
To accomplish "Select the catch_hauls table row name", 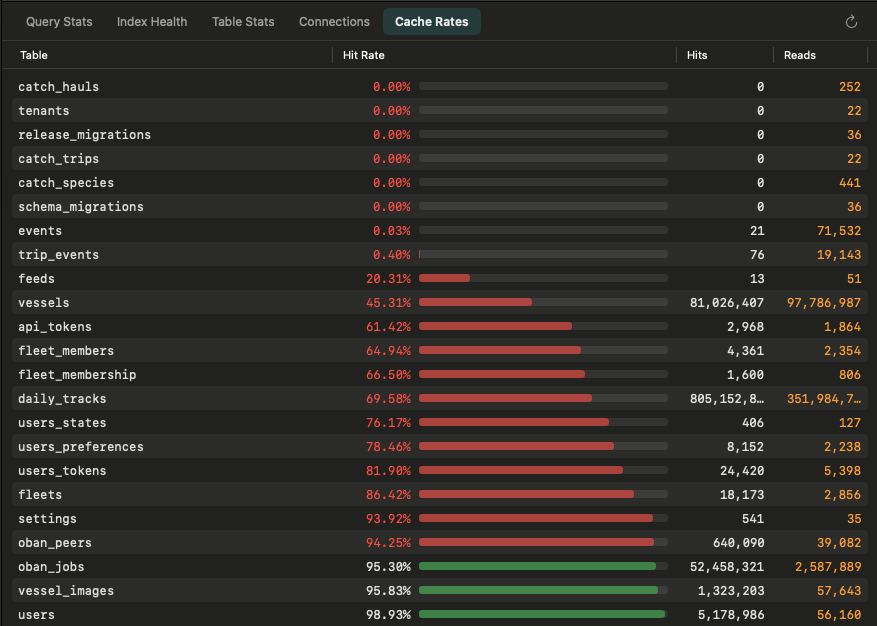I will point(59,87).
